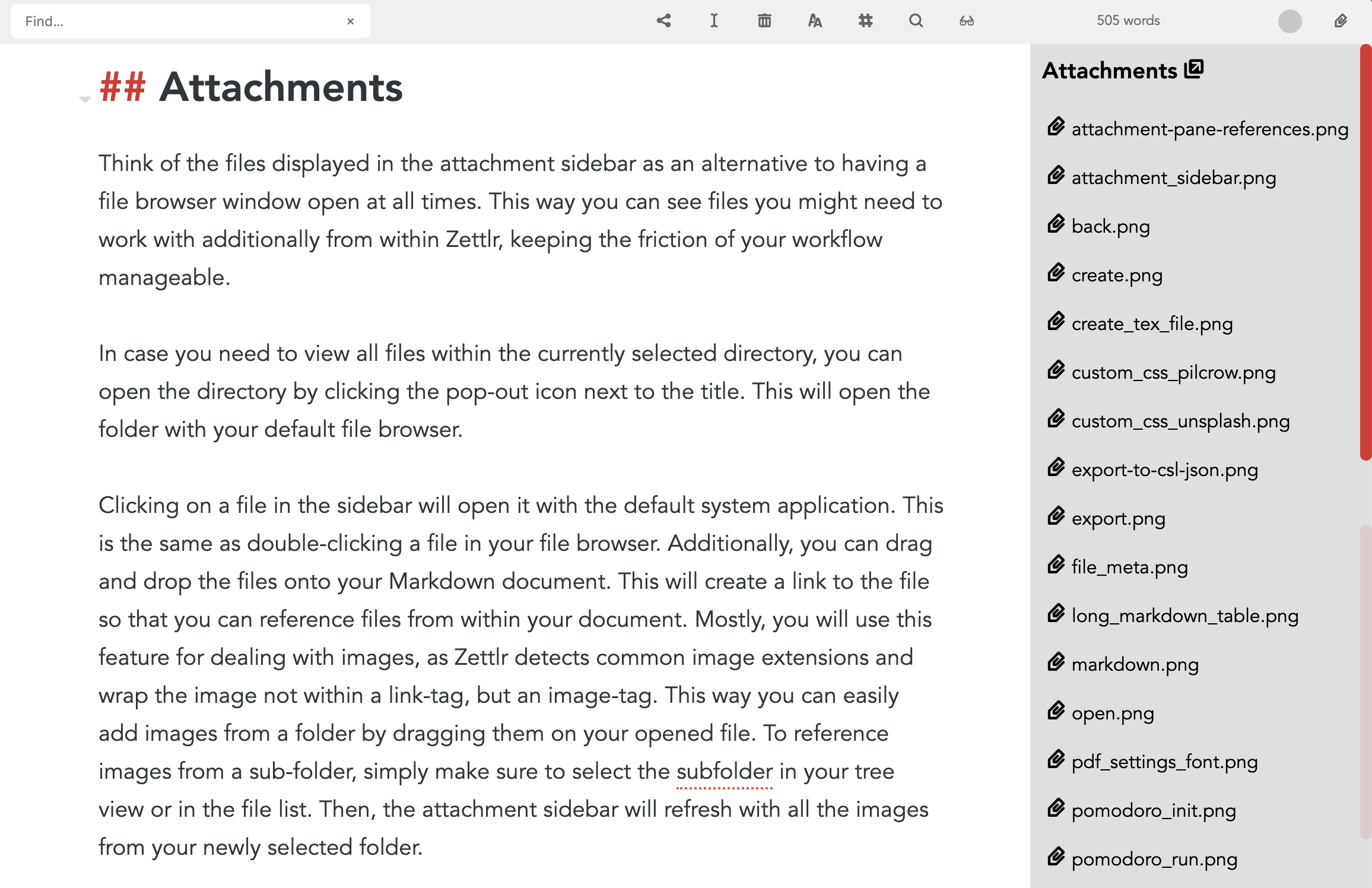Open export.png attachment
The image size is (1372, 888).
(x=1118, y=518)
